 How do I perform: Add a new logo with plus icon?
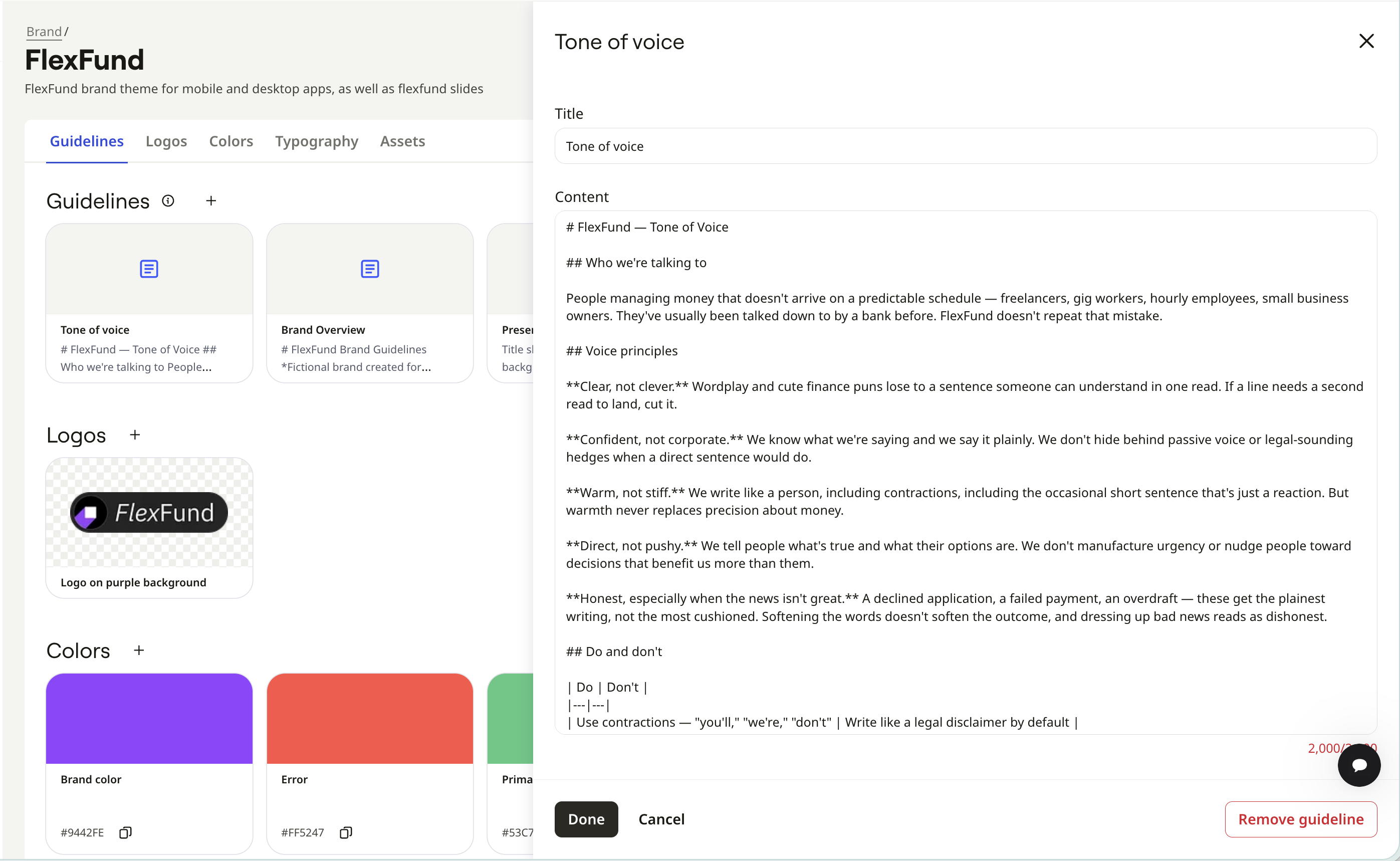coord(135,435)
